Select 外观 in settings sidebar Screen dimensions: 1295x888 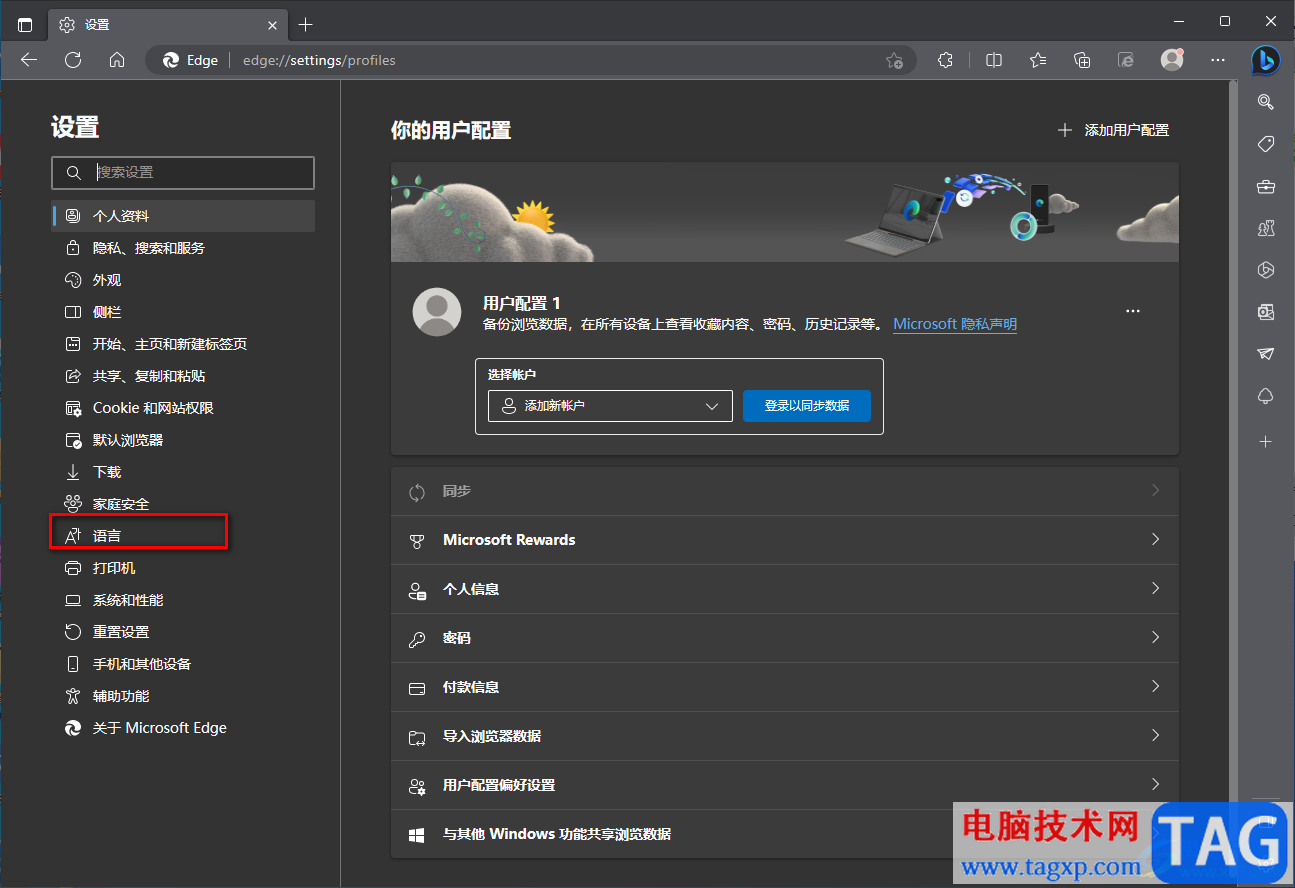click(x=183, y=280)
